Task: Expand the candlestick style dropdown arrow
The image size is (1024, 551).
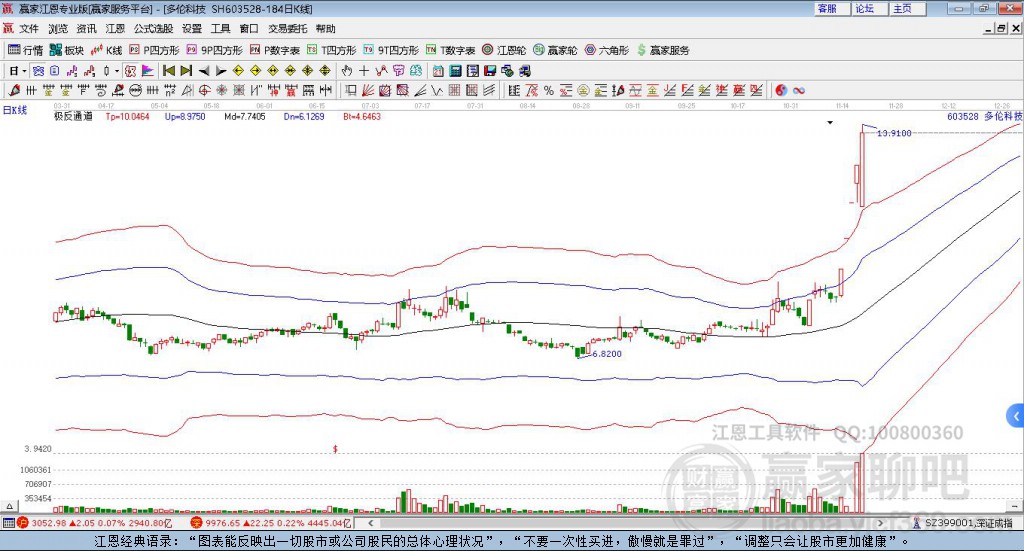Action: point(117,71)
